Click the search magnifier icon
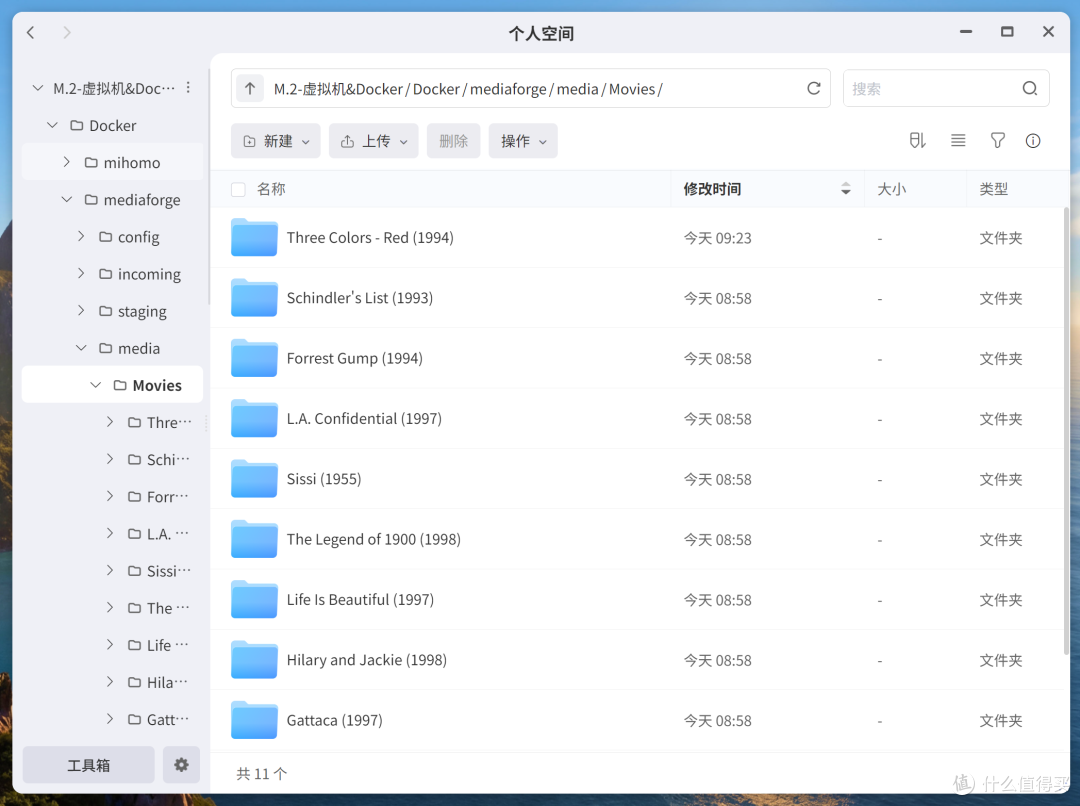This screenshot has width=1080, height=806. tap(1030, 88)
